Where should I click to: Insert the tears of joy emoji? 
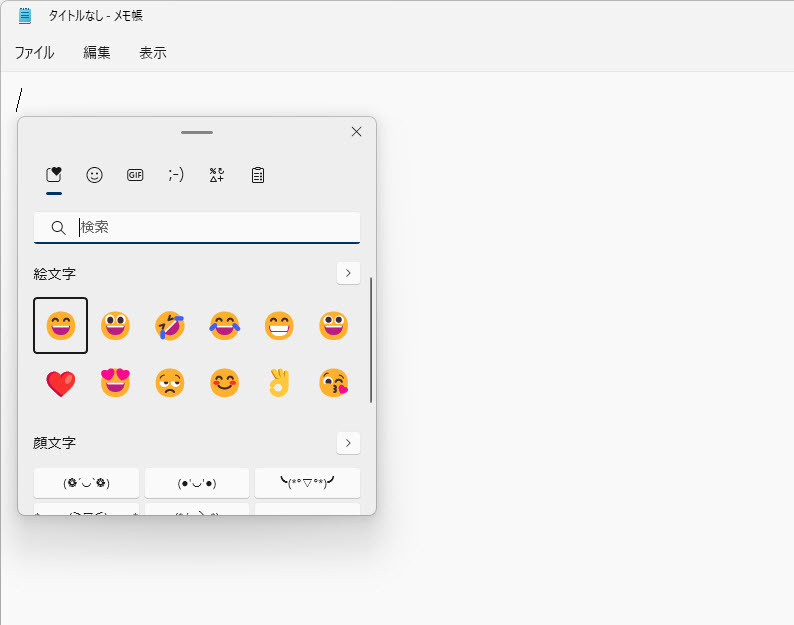click(x=224, y=326)
